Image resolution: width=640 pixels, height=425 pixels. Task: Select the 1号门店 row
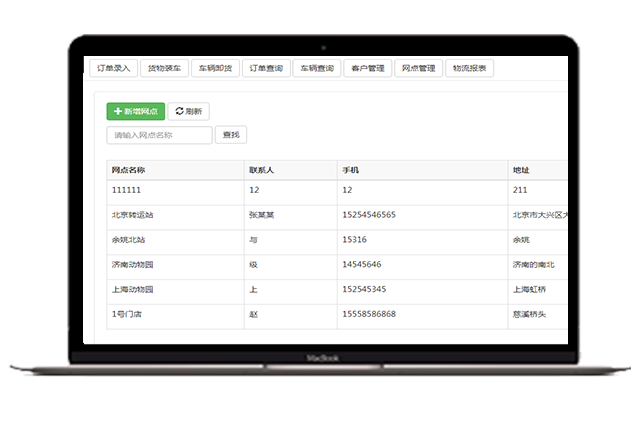[126, 315]
